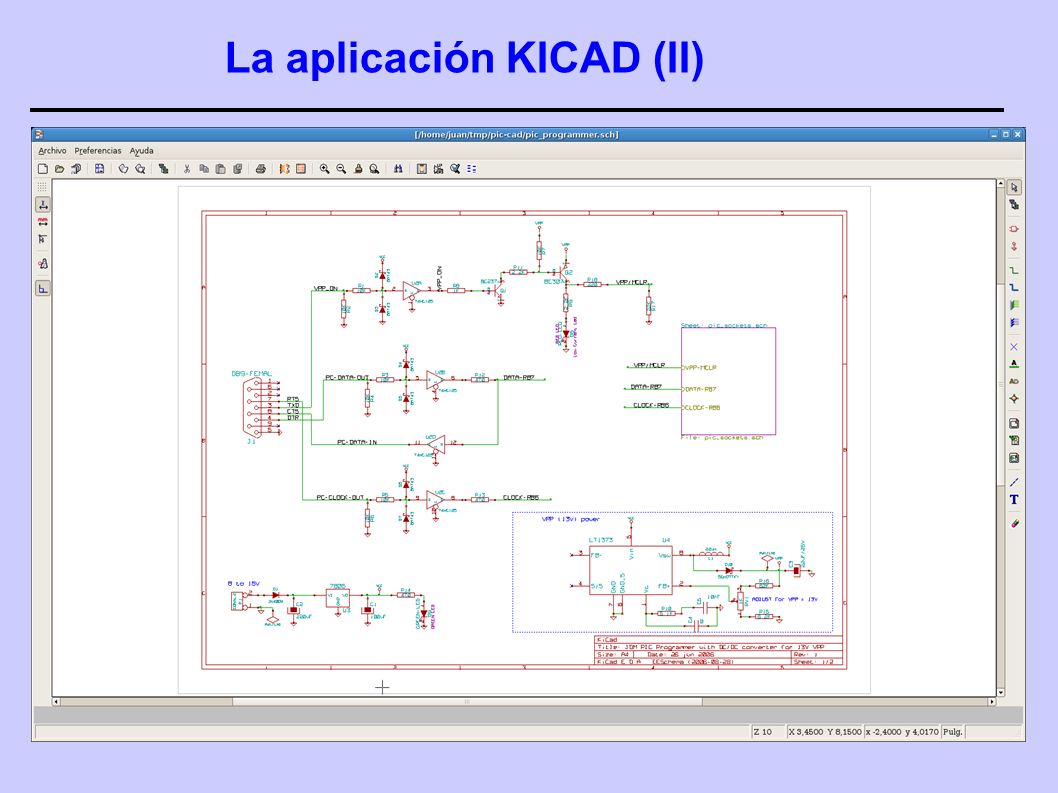Select the Place power port tool
The width and height of the screenshot is (1058, 793).
[x=1013, y=246]
